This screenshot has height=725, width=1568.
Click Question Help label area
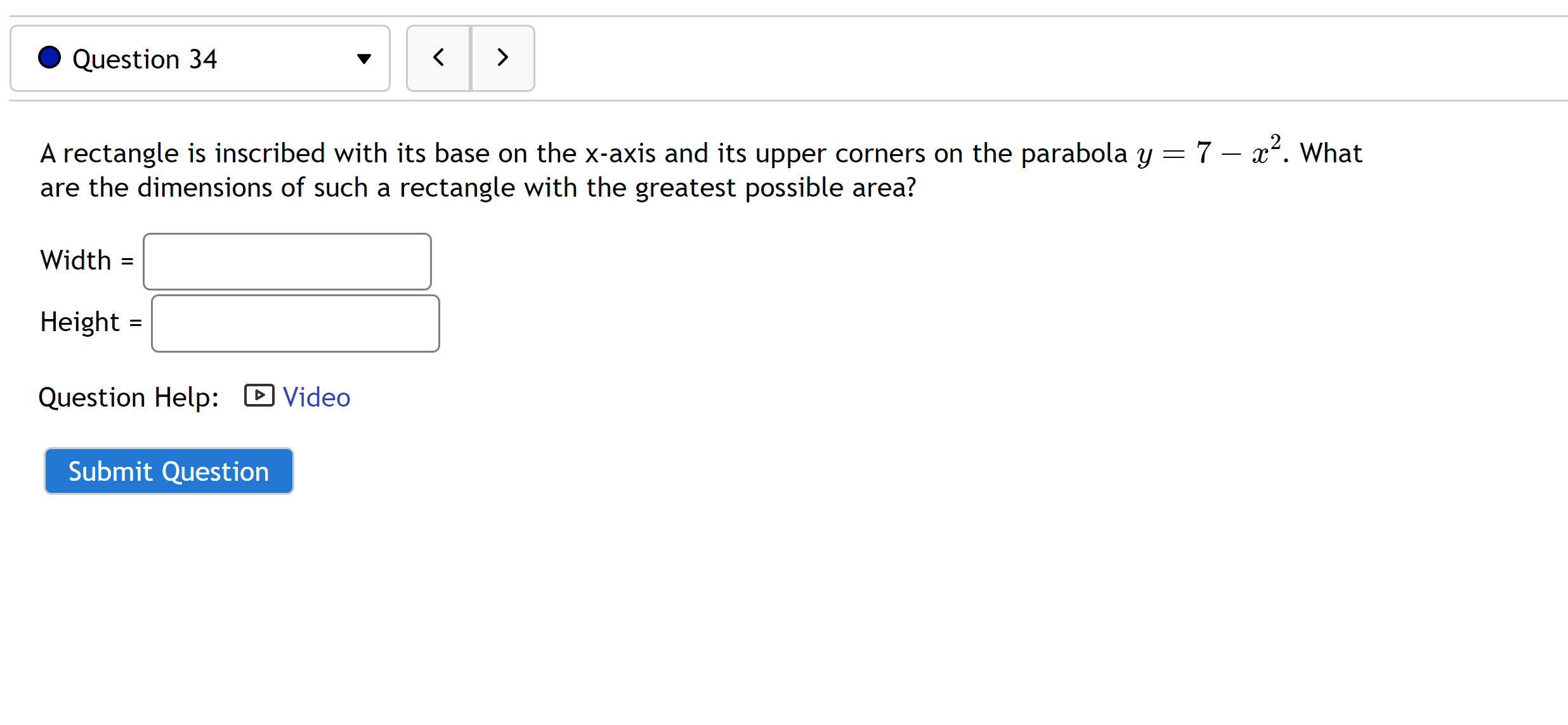(129, 396)
